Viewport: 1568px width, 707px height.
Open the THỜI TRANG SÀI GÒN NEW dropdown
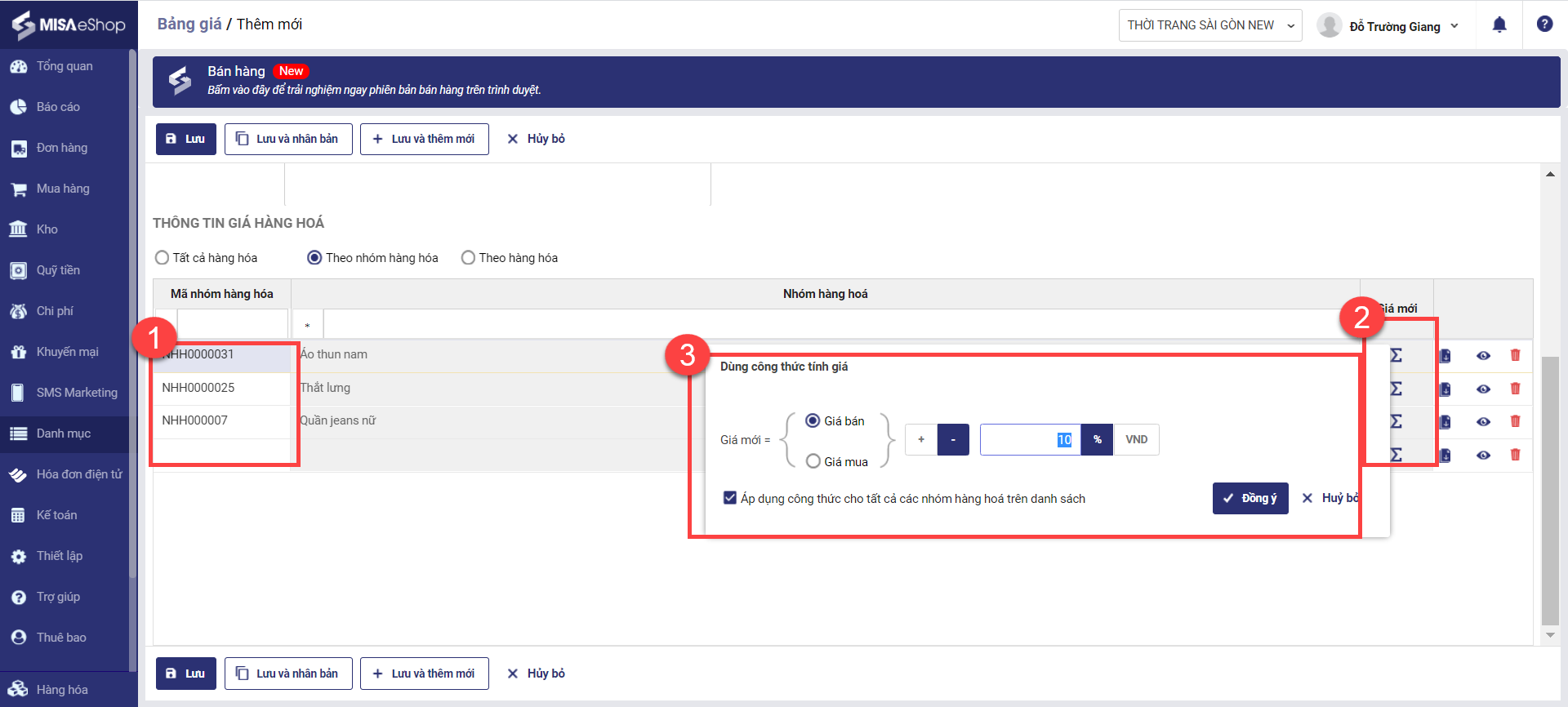1209,25
